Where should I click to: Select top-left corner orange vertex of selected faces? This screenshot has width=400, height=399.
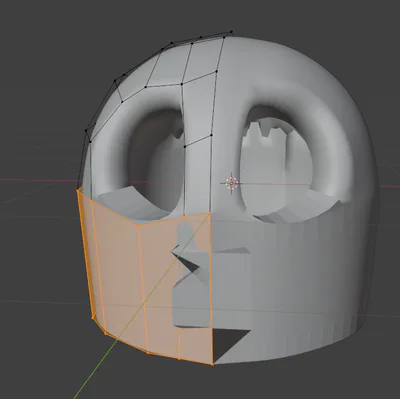click(x=79, y=190)
